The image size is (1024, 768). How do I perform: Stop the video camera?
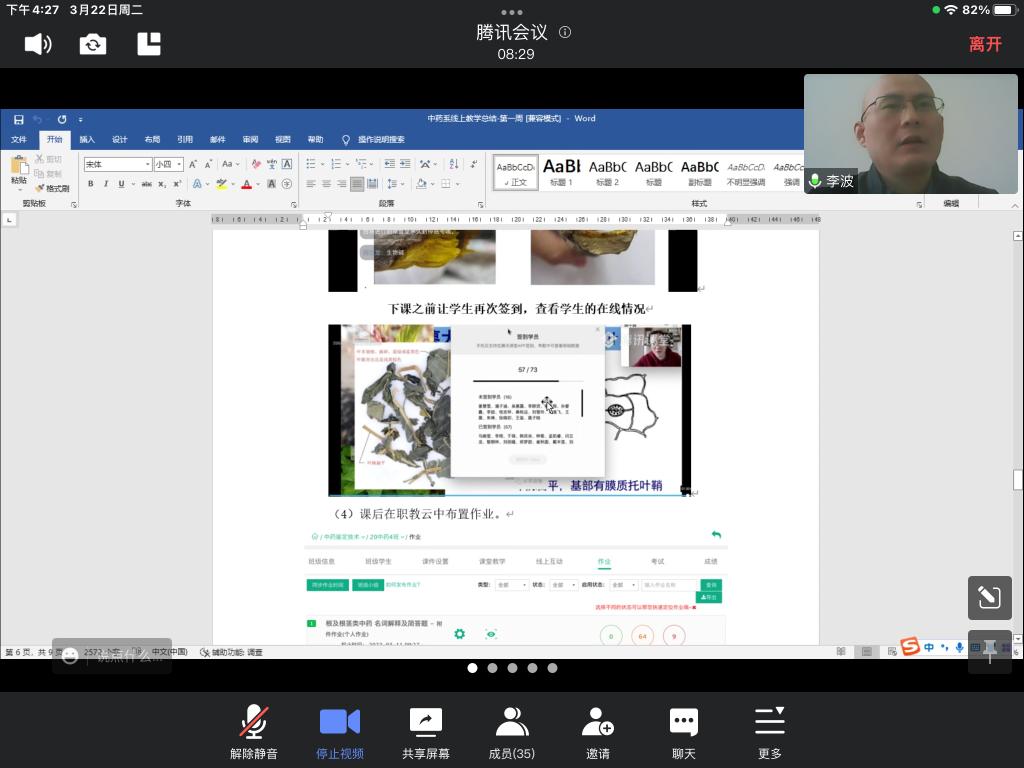click(x=340, y=732)
